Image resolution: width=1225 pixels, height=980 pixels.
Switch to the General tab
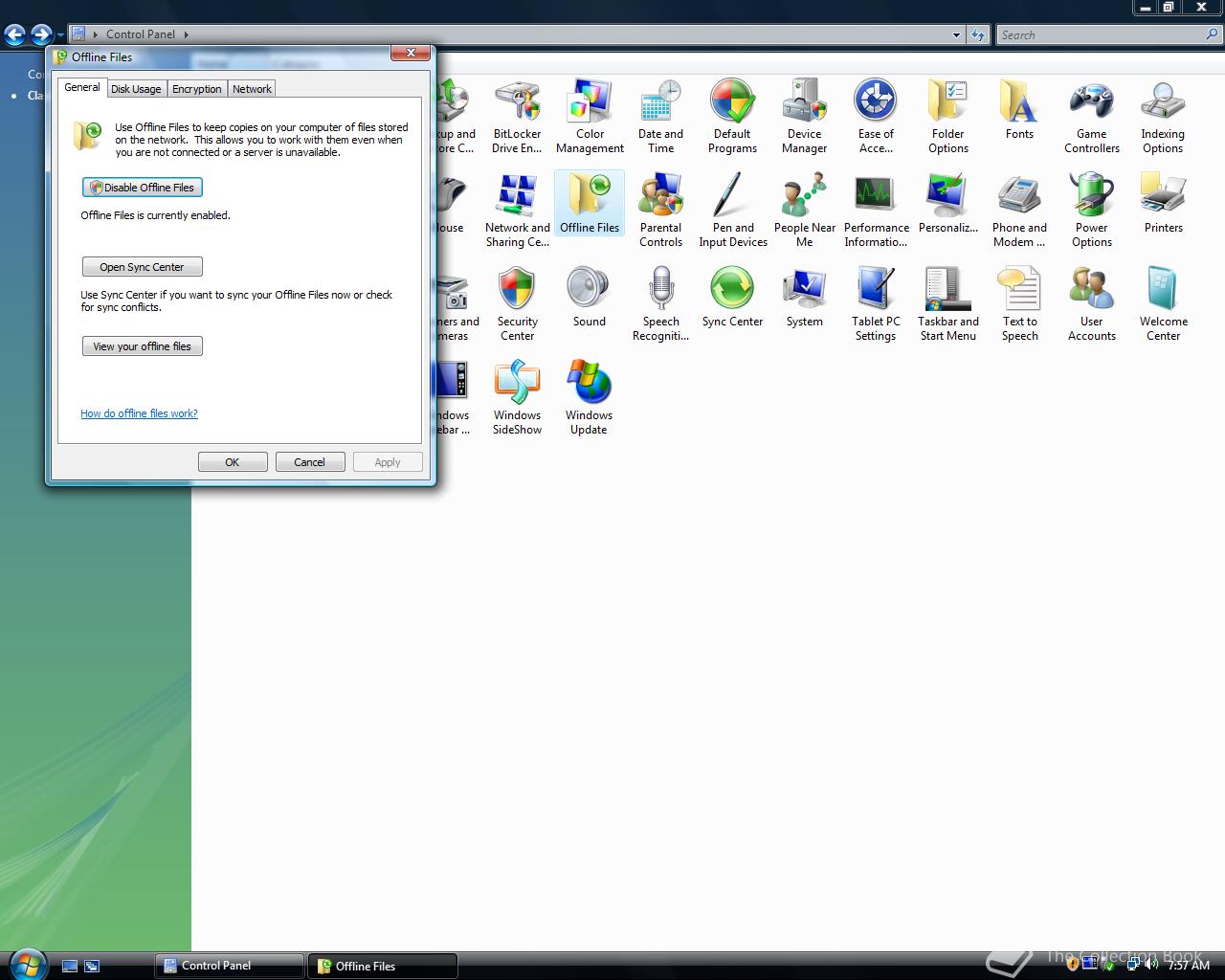coord(82,87)
